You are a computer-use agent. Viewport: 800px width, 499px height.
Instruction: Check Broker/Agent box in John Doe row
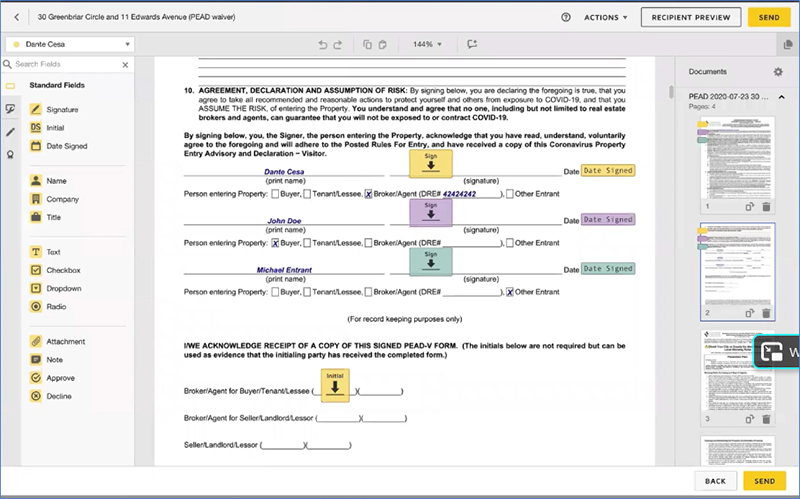click(368, 243)
